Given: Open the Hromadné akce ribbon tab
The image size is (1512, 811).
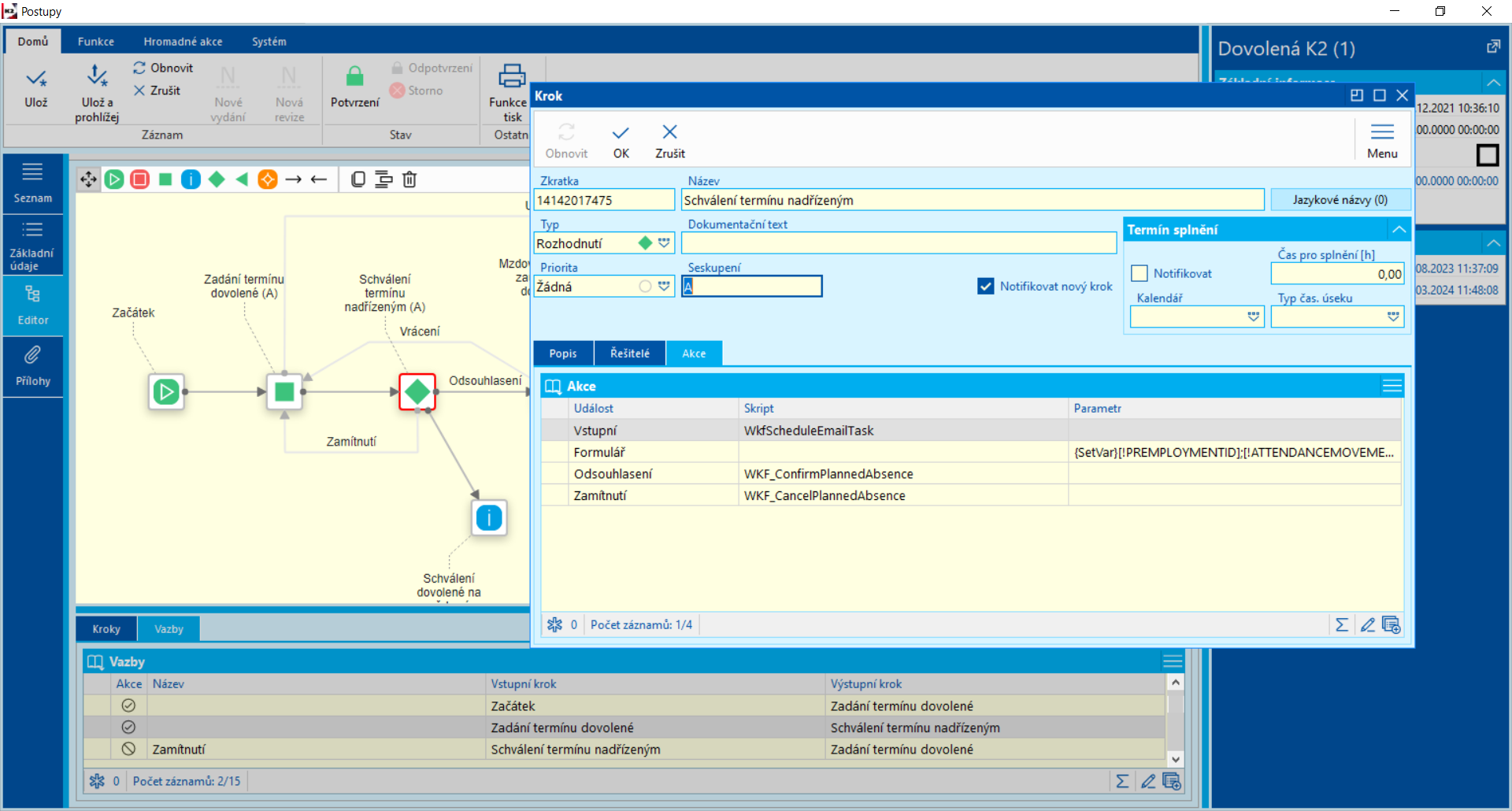Looking at the screenshot, I should [183, 42].
